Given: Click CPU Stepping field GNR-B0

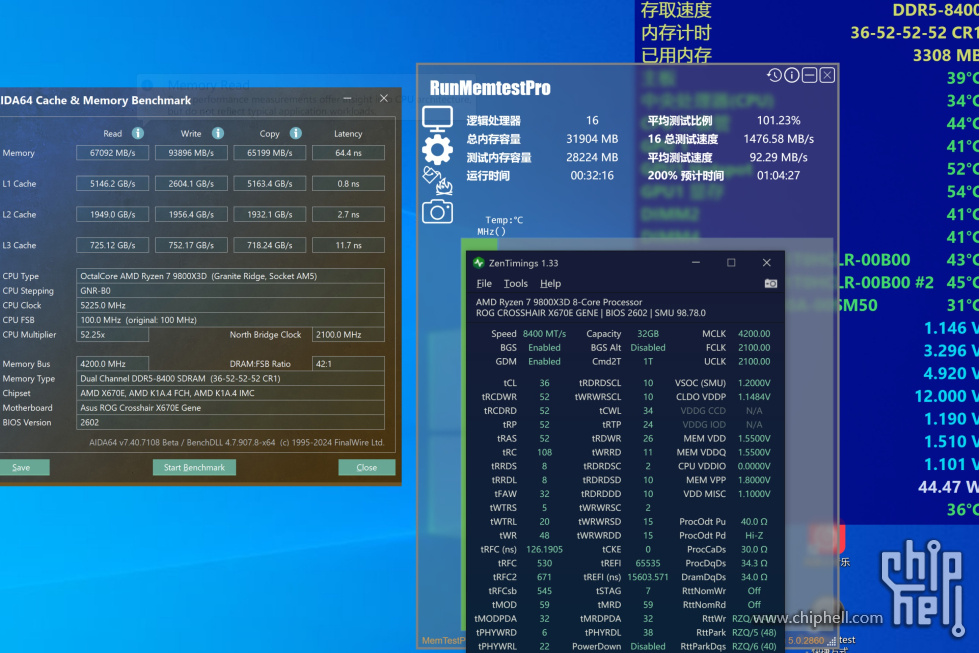Looking at the screenshot, I should coord(230,291).
